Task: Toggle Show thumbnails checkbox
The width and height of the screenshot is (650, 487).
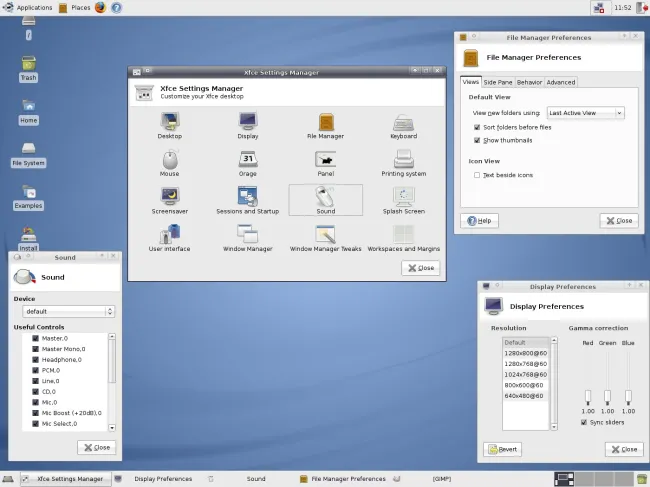Action: (477, 141)
